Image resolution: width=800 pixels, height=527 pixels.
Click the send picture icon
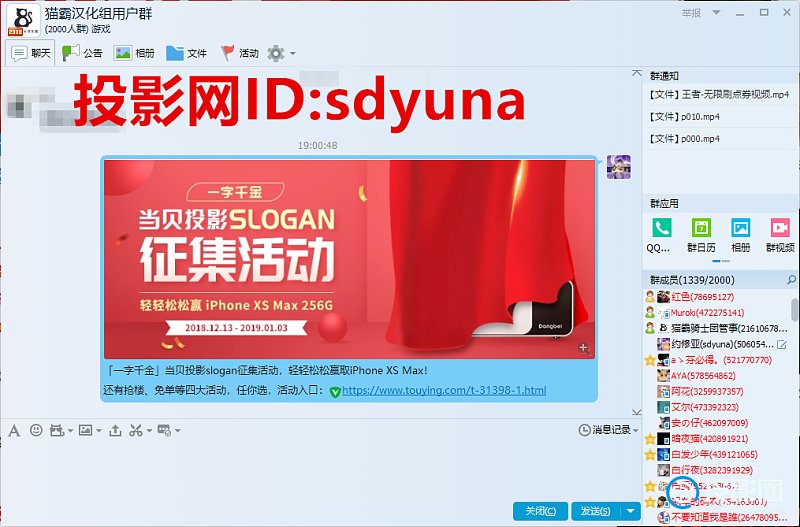pos(85,430)
